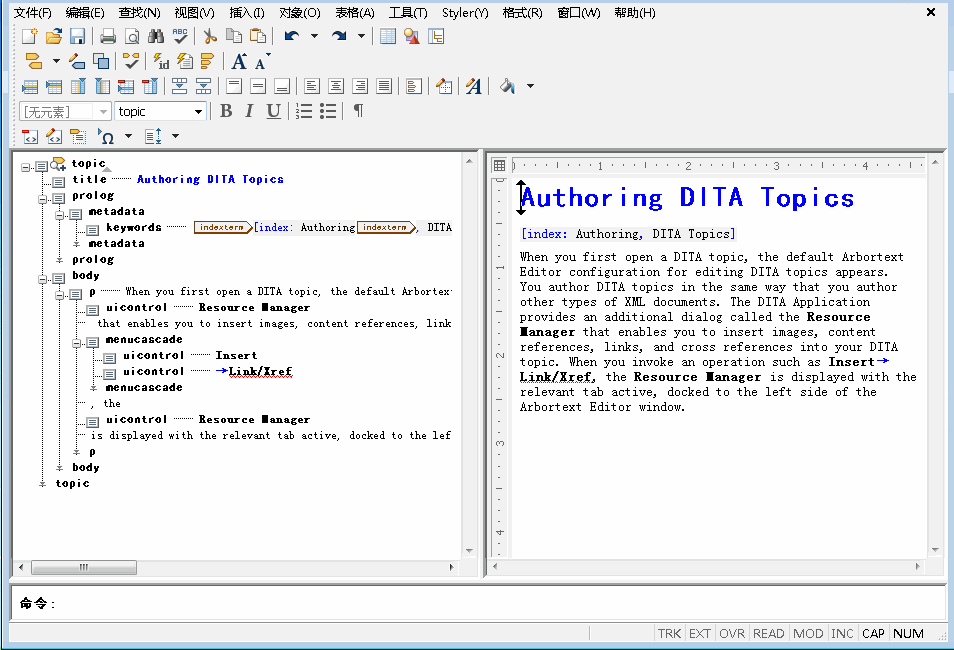Viewport: 954px width, 650px height.
Task: Open the Omega symbol dropdown arrow
Action: (128, 136)
